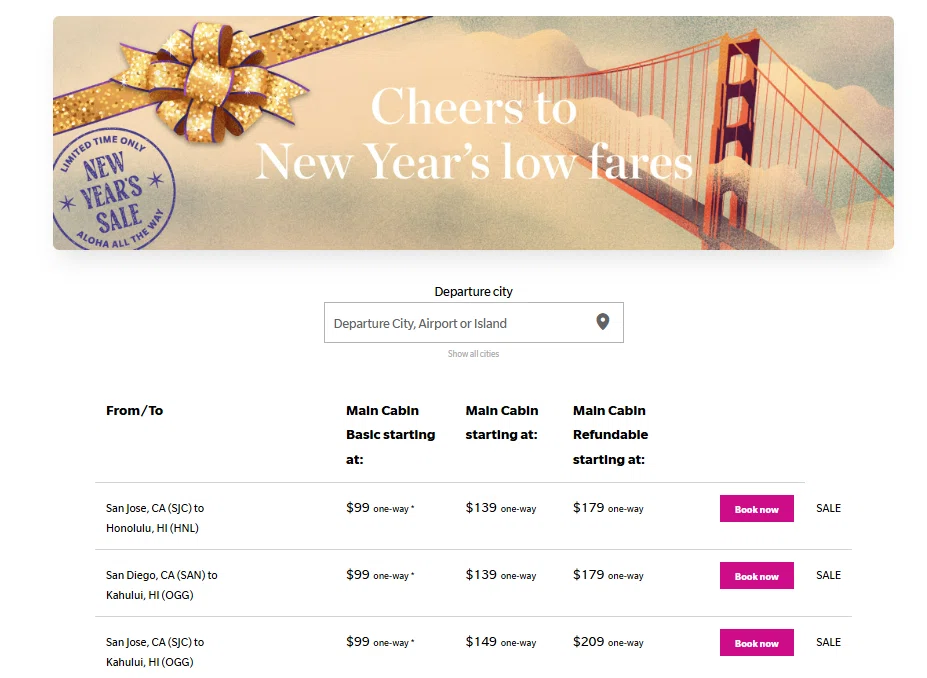Book now for San Jose to Honolulu
This screenshot has width=927, height=678.
click(756, 508)
